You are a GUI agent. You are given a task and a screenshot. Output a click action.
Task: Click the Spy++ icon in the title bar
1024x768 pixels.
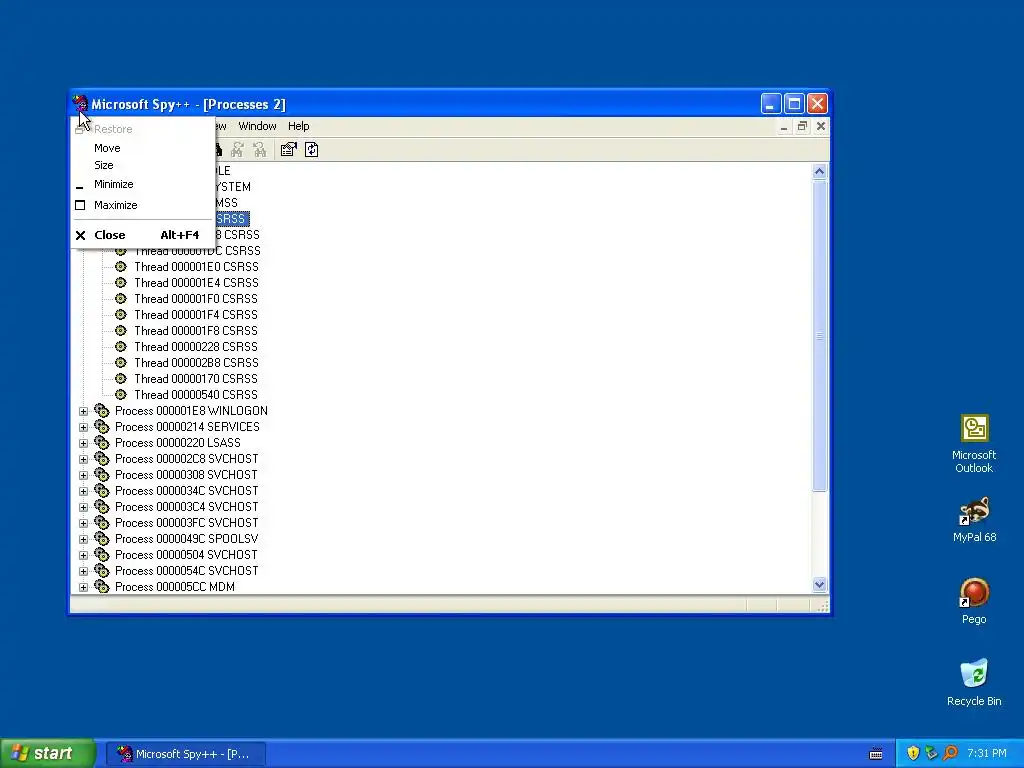[80, 104]
